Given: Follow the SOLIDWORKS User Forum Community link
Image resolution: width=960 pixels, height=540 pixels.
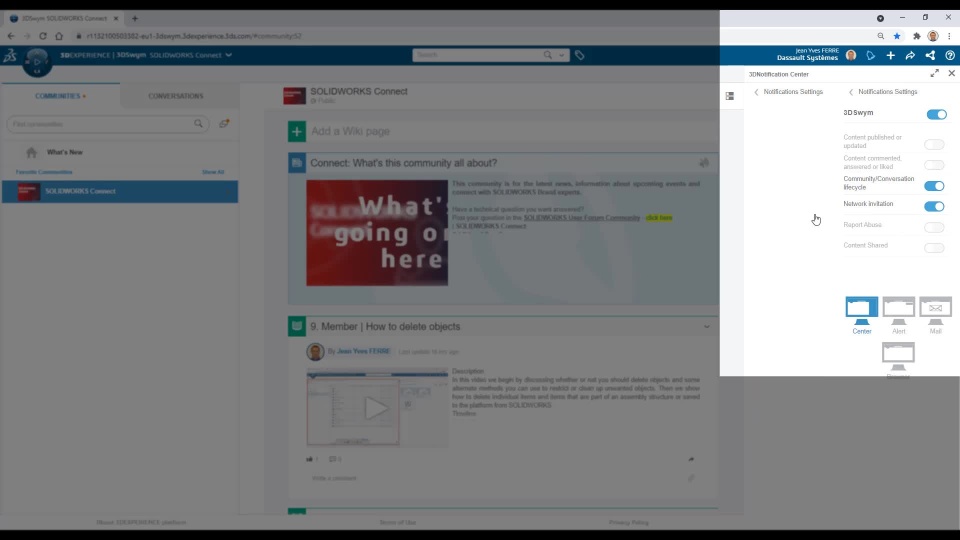Looking at the screenshot, I should [582, 218].
